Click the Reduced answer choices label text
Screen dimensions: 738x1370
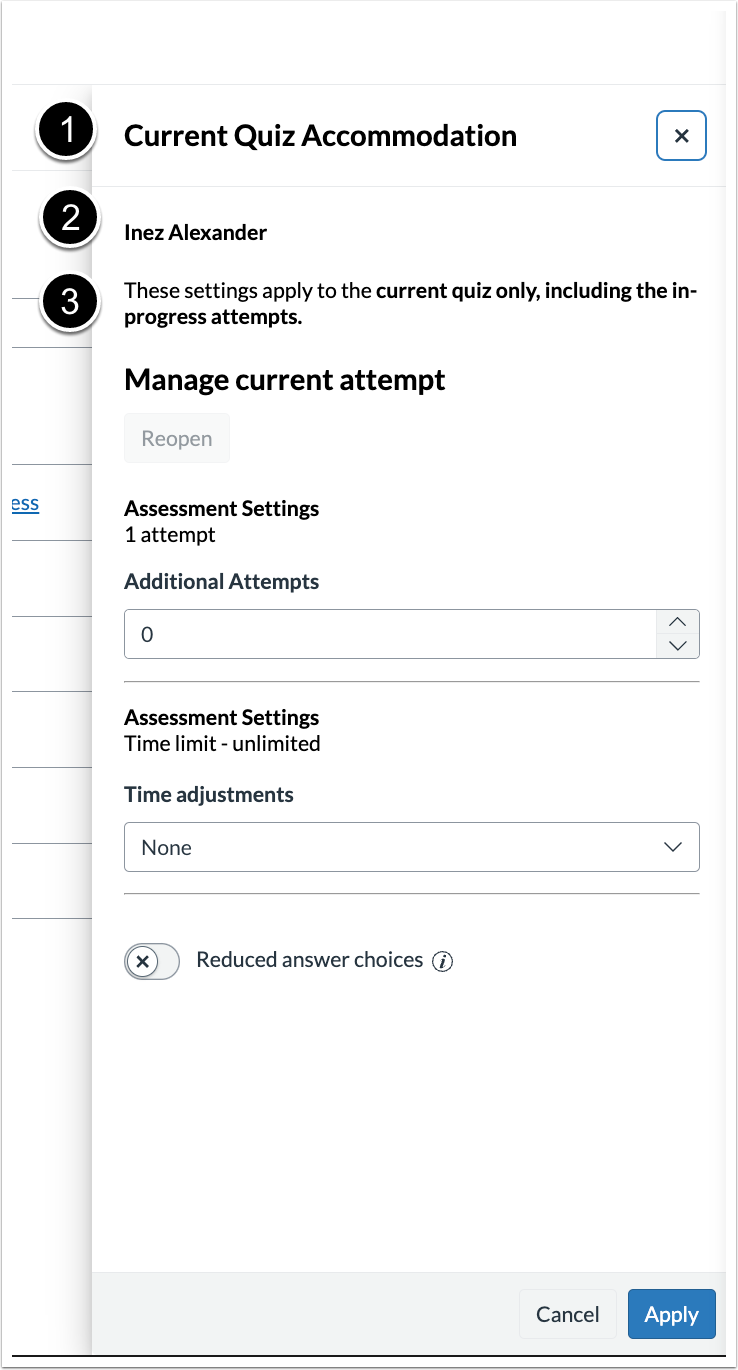(x=310, y=960)
